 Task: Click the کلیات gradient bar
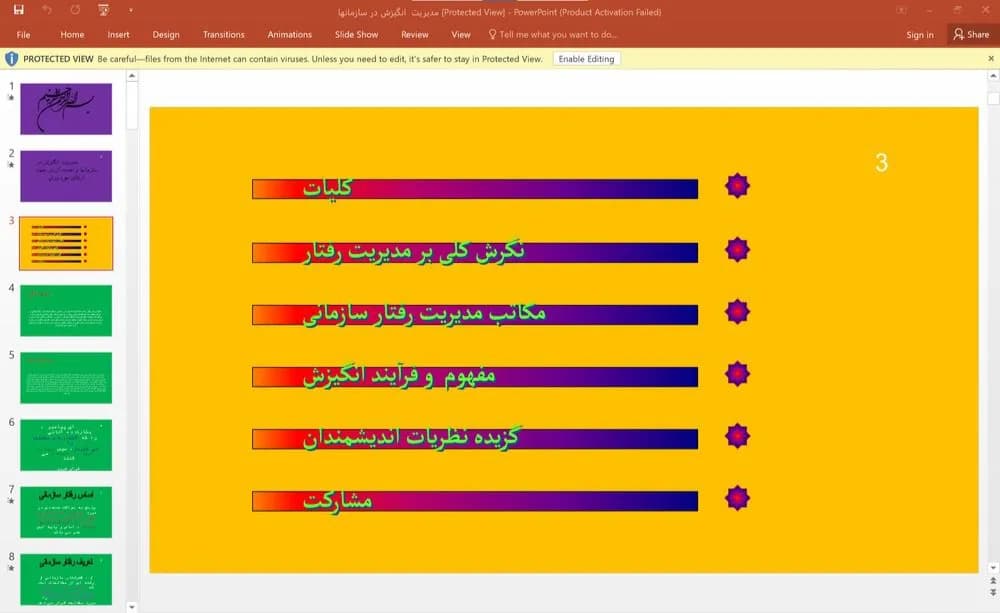[x=475, y=189]
